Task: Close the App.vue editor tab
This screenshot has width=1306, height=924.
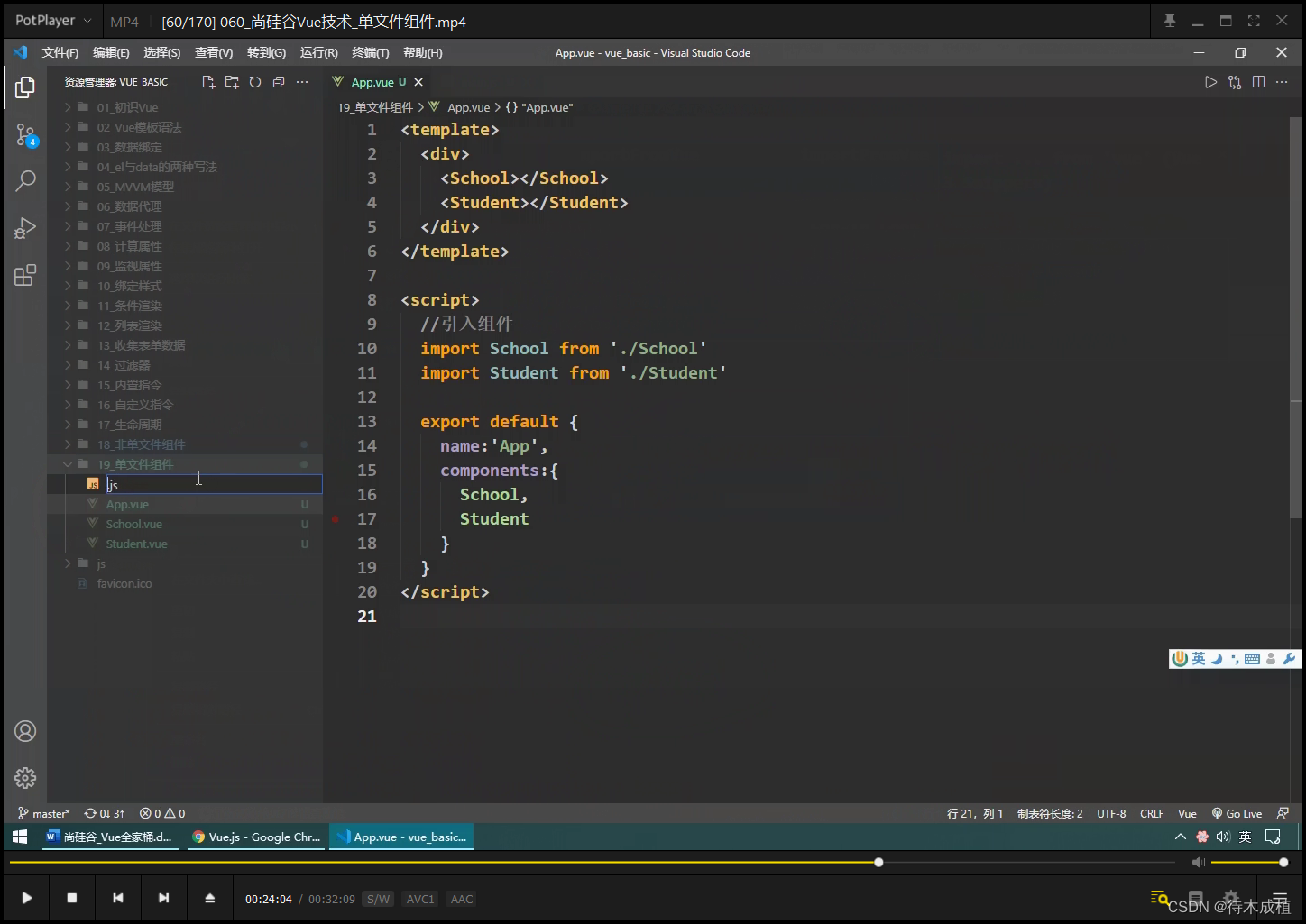Action: pyautogui.click(x=418, y=82)
